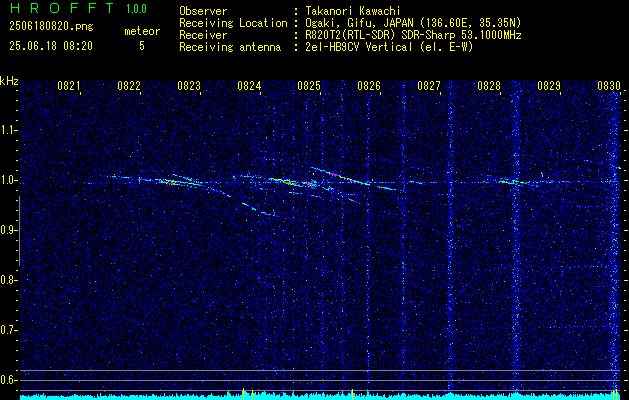Screen dimensions: 629x400
Task: Click the 1.1 kHz frequency label
Action: coord(7,130)
